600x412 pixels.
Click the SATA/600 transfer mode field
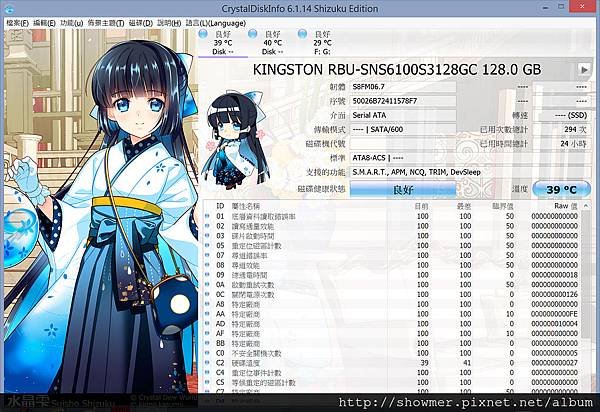coord(403,129)
